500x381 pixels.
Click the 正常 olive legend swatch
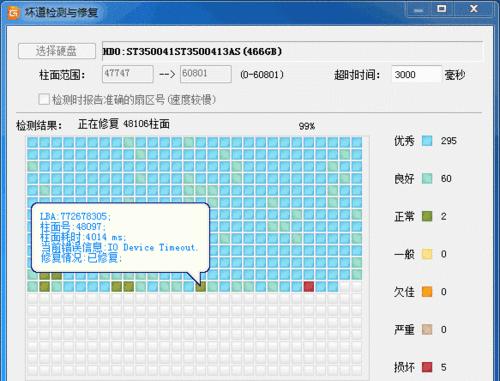[x=427, y=216]
